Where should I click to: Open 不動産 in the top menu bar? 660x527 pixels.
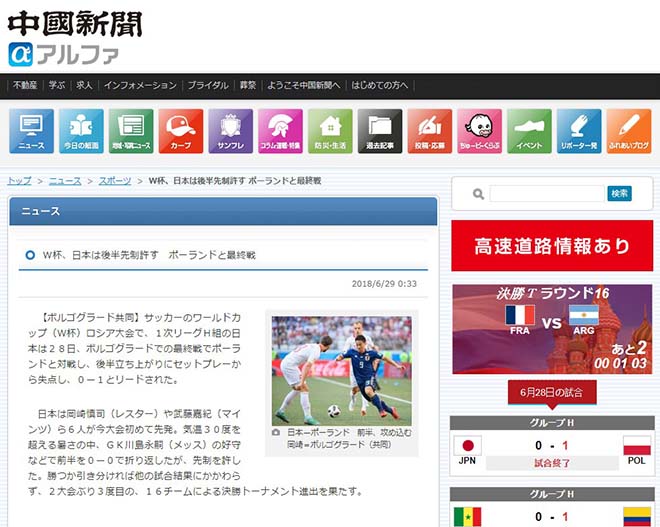[25, 85]
